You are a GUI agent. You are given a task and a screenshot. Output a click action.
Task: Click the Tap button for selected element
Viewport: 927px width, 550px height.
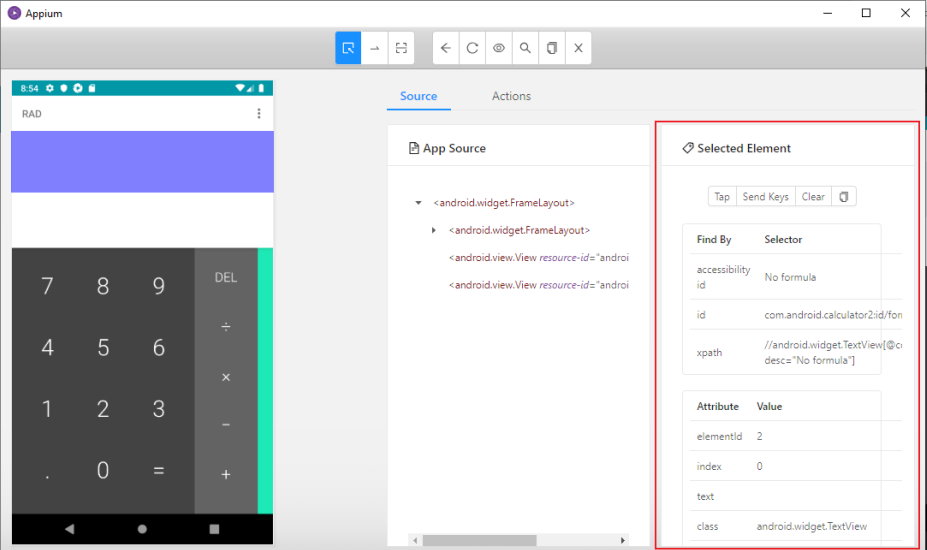pyautogui.click(x=722, y=196)
